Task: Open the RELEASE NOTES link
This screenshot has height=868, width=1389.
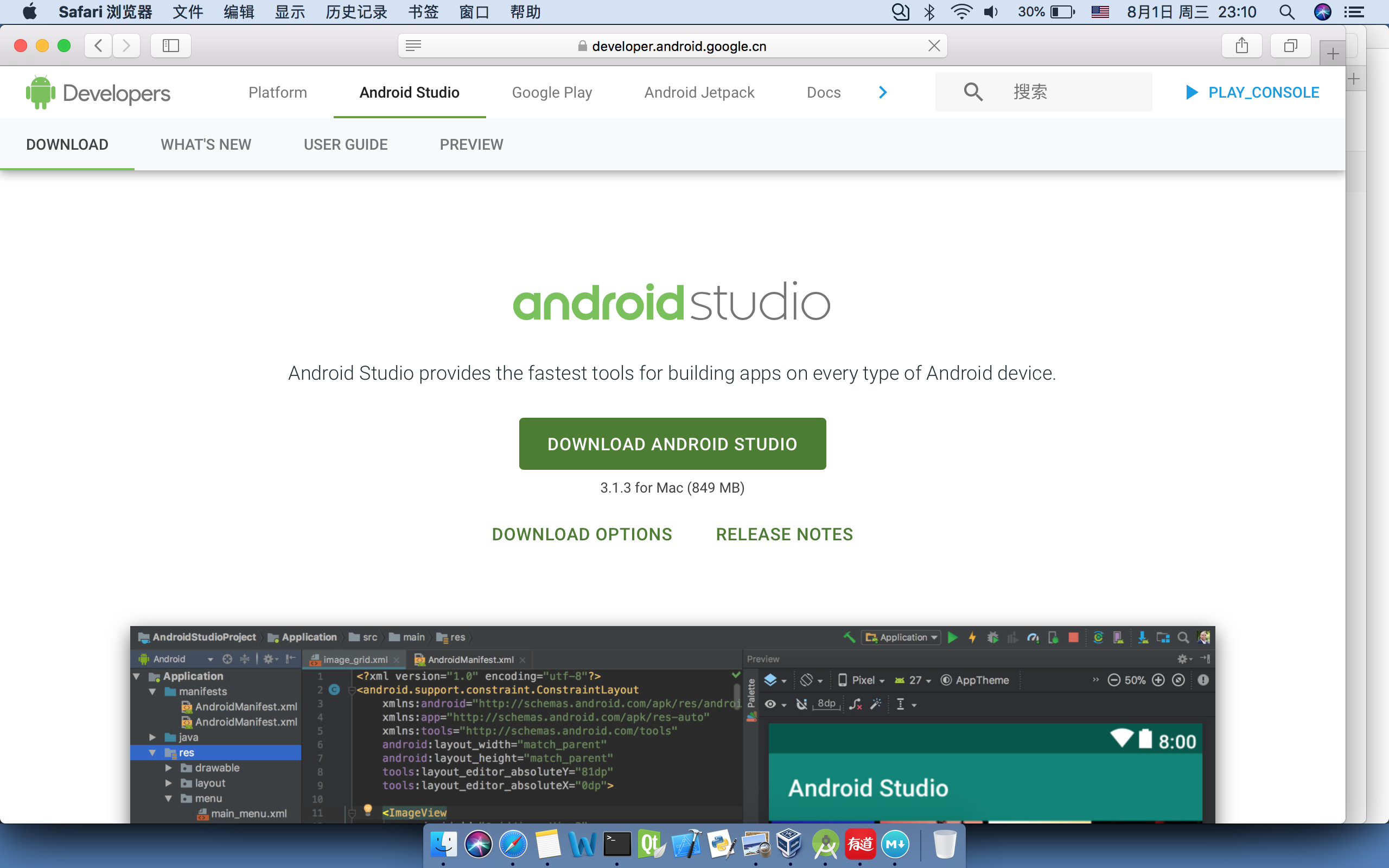Action: coord(784,534)
